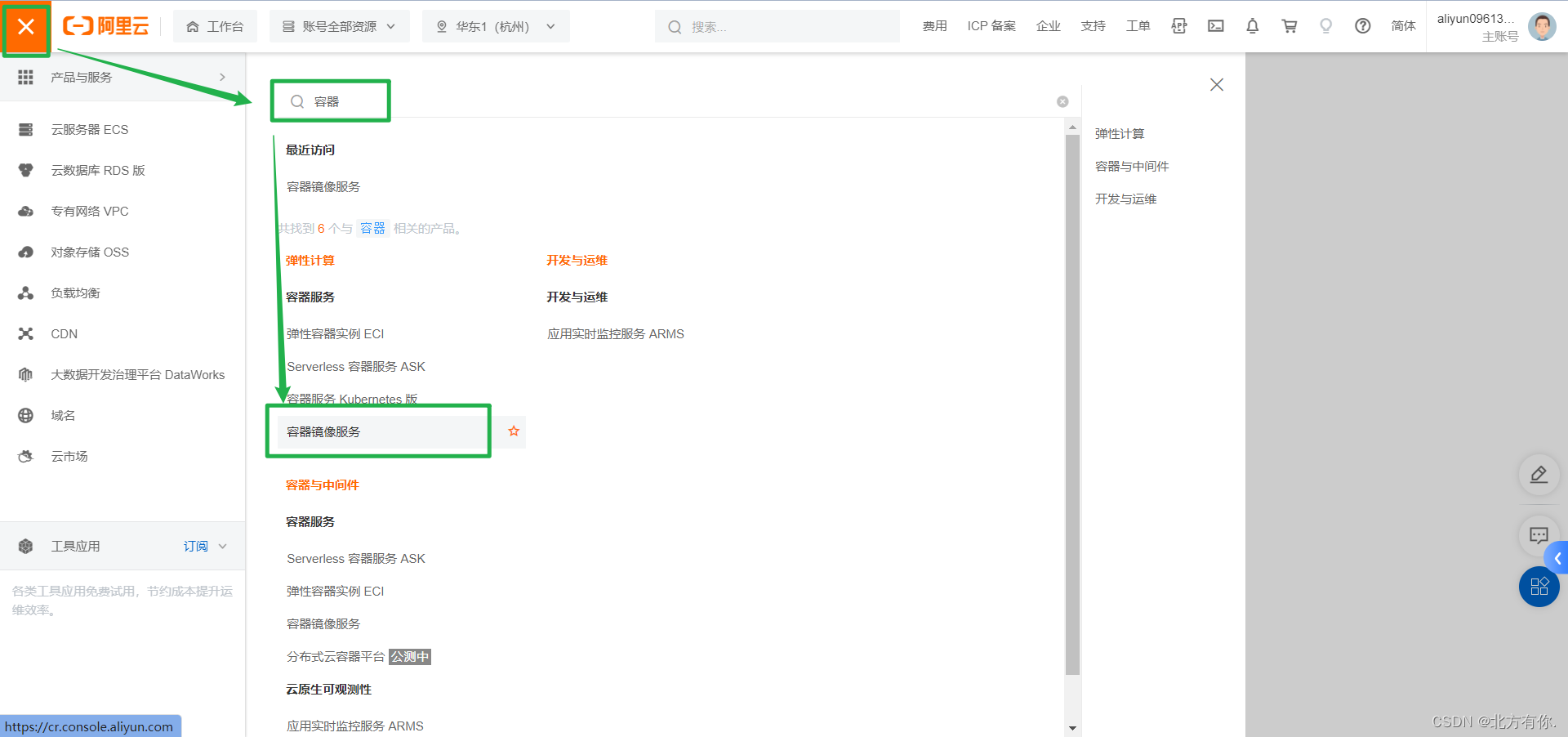
Task: Click the 弹性计算 orange category heading
Action: pos(310,261)
